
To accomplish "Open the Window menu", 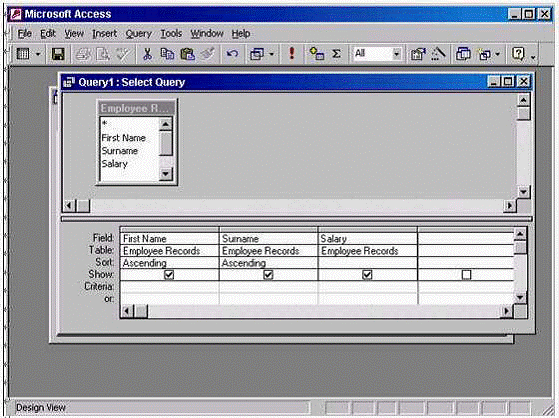I will click(x=207, y=34).
